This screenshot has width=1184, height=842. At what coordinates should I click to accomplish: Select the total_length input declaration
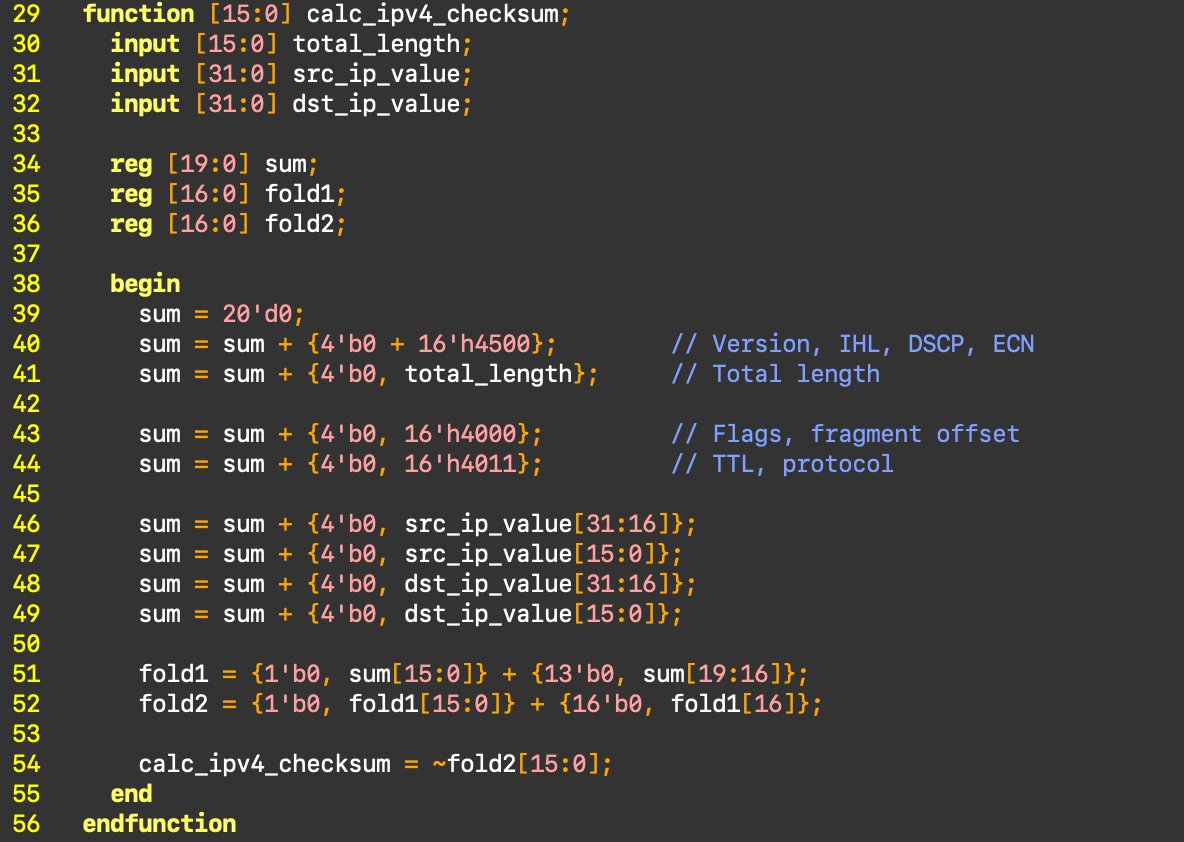[x=291, y=44]
